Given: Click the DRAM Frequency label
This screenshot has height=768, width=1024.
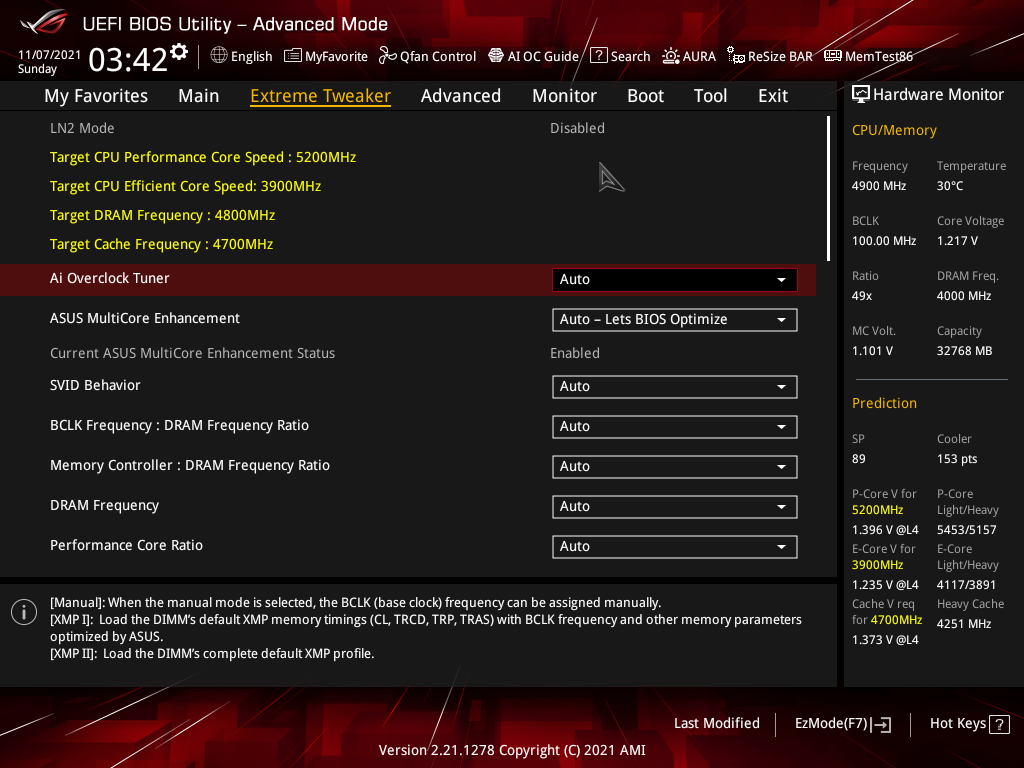Looking at the screenshot, I should (104, 505).
